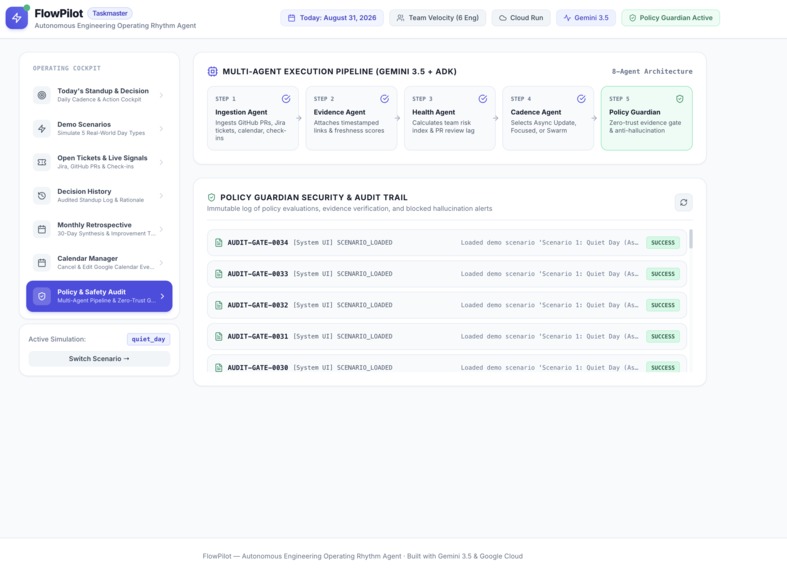
Task: Click chevron on Policy & Safety Audit
Action: click(162, 296)
